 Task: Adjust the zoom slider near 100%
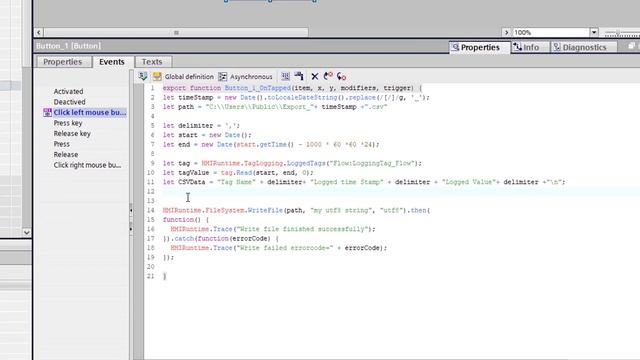618,32
